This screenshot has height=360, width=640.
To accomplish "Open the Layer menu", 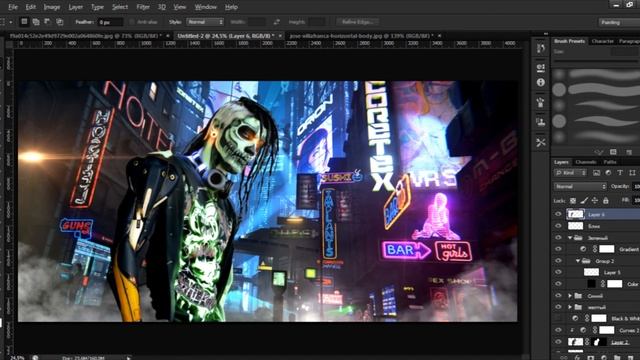I will 76,7.
